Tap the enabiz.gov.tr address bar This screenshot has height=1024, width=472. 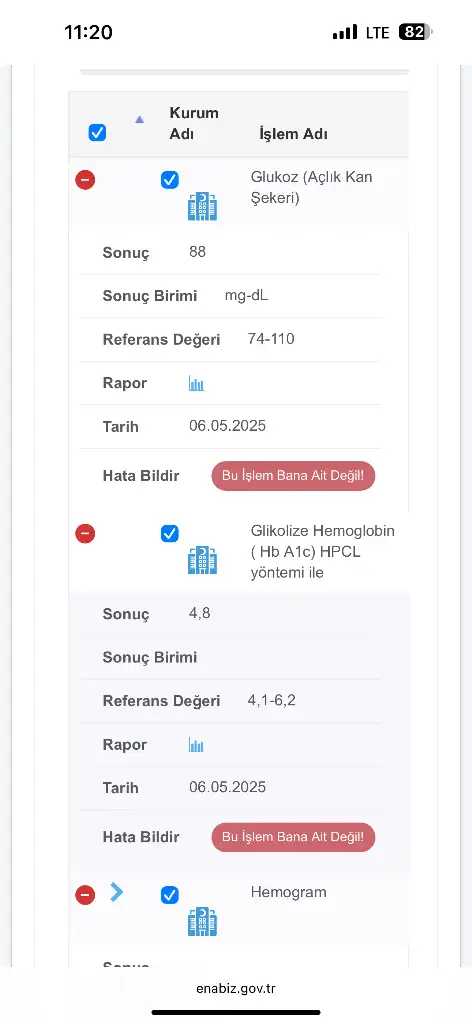tap(236, 988)
